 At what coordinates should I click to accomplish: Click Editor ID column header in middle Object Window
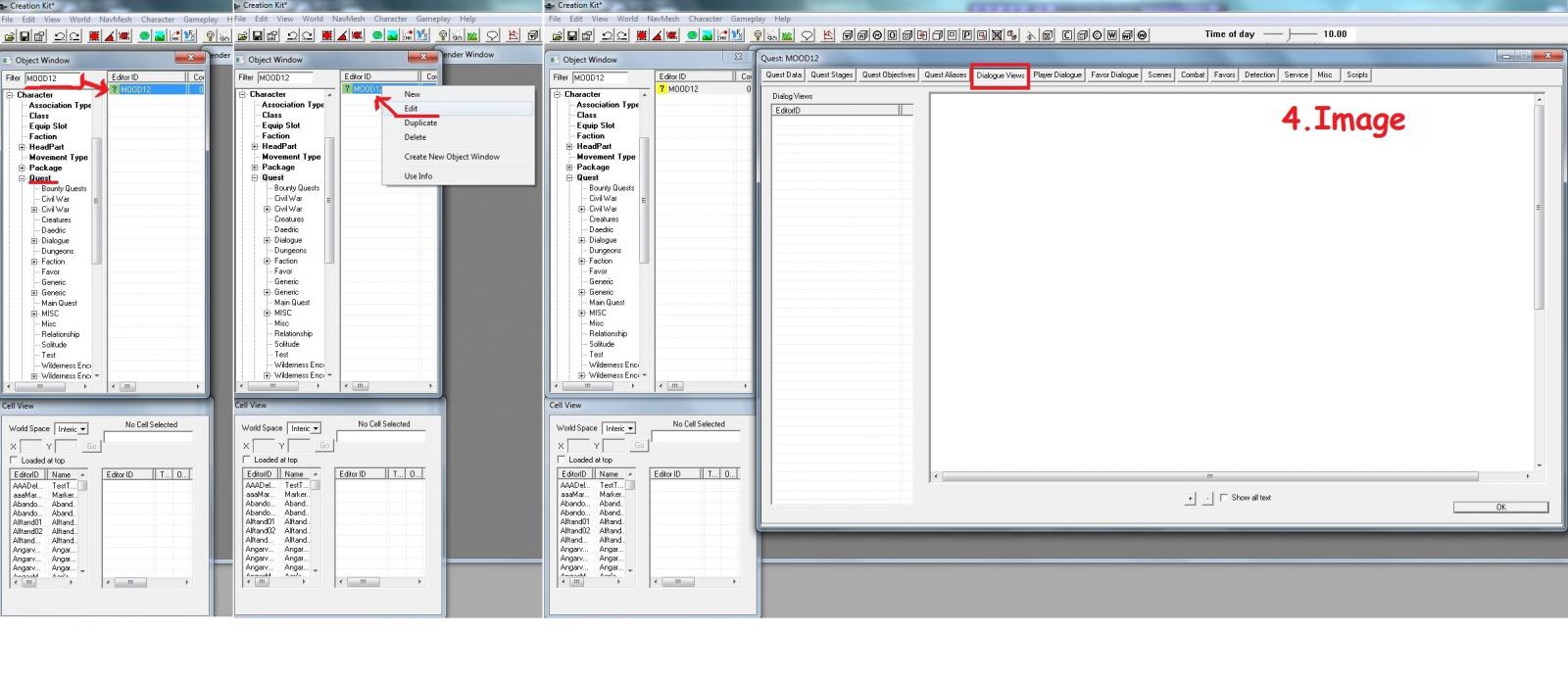coord(380,76)
